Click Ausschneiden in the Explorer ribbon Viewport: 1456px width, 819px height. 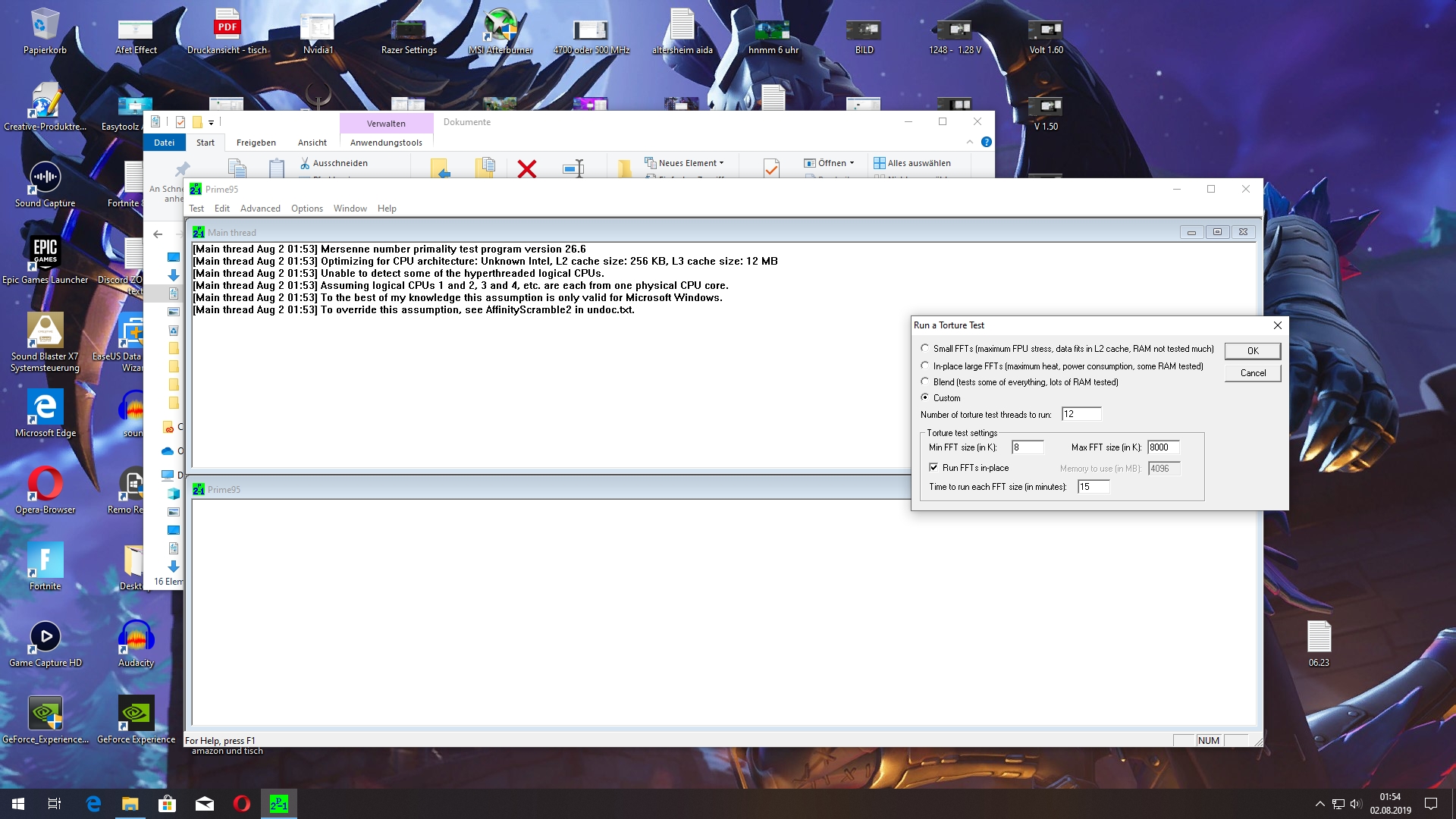[x=334, y=163]
